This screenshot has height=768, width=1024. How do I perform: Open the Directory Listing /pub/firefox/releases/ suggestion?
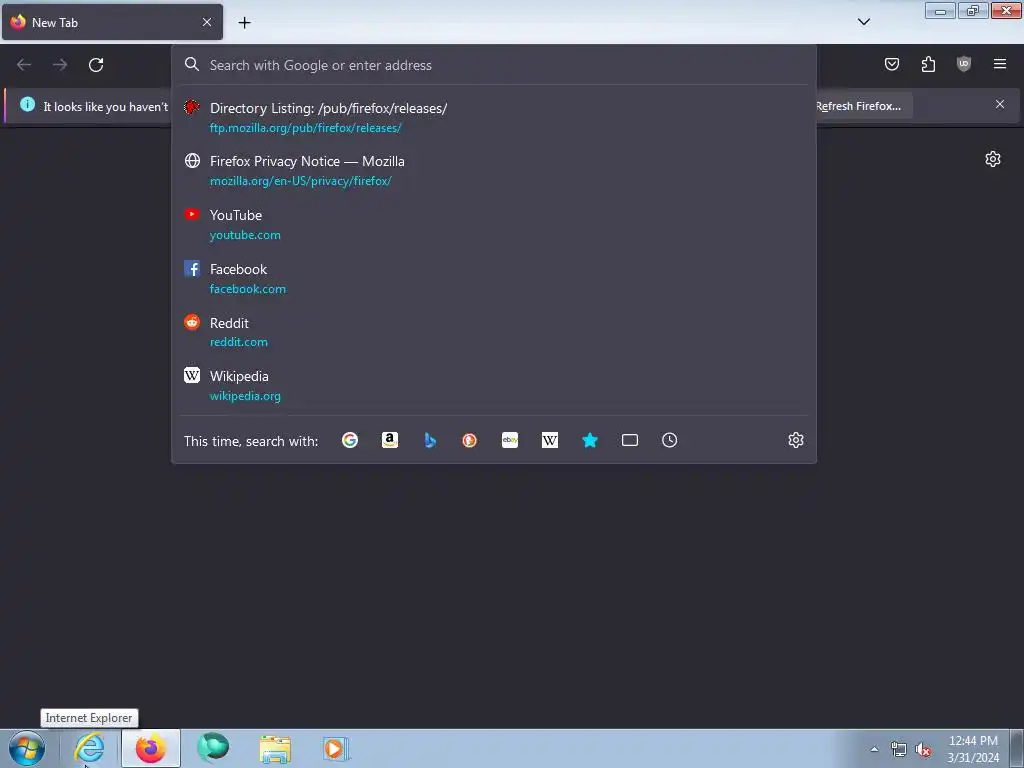[494, 118]
